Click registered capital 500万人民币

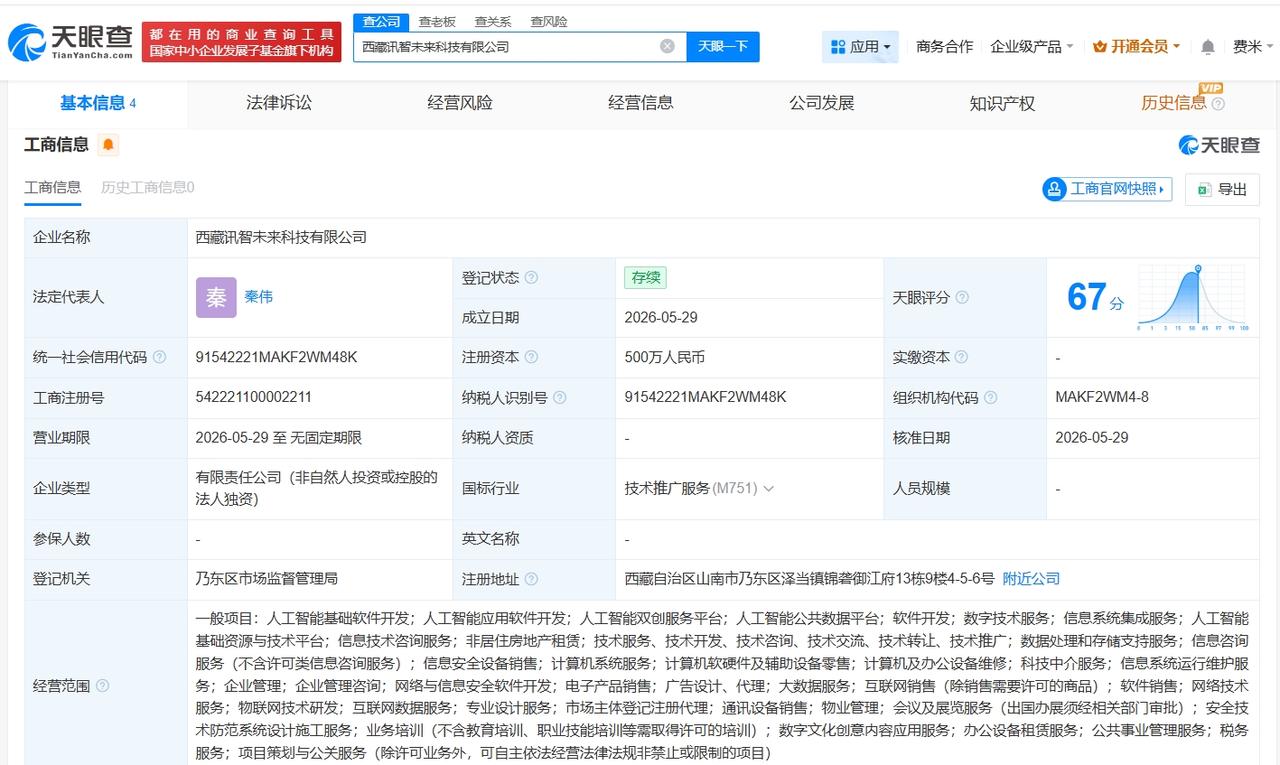[664, 357]
